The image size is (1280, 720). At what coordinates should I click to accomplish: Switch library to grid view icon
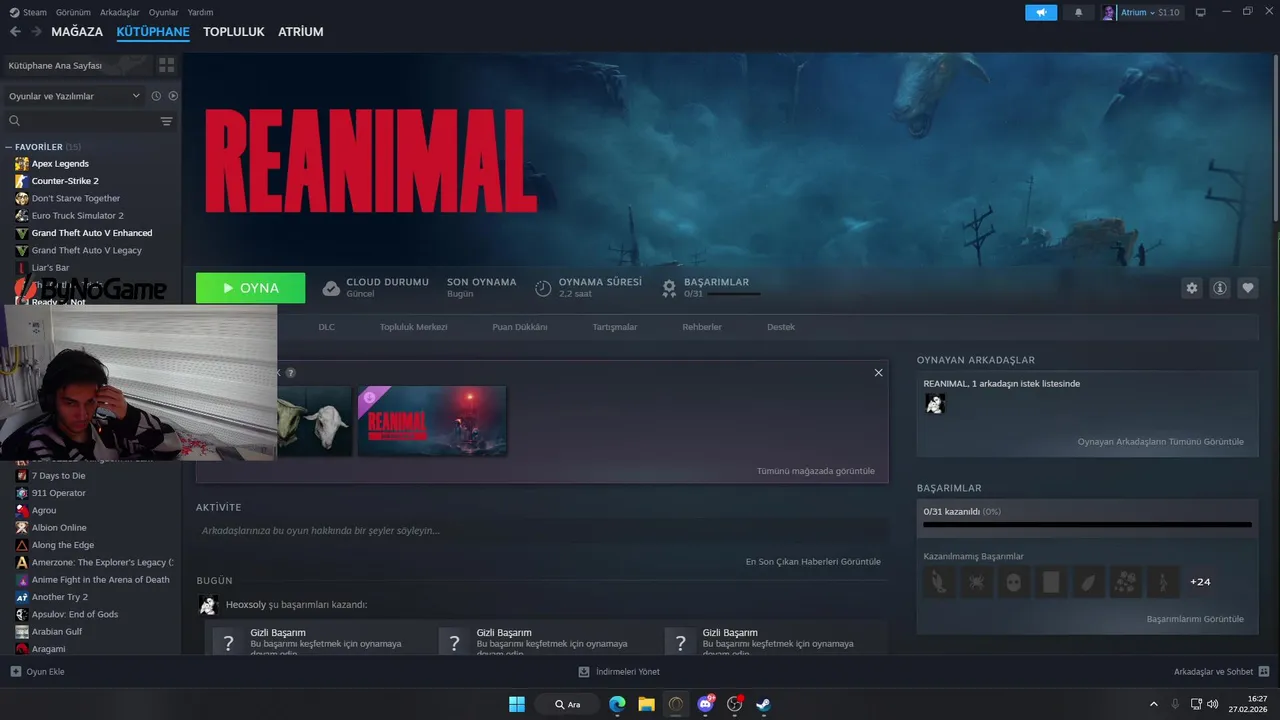pos(166,65)
